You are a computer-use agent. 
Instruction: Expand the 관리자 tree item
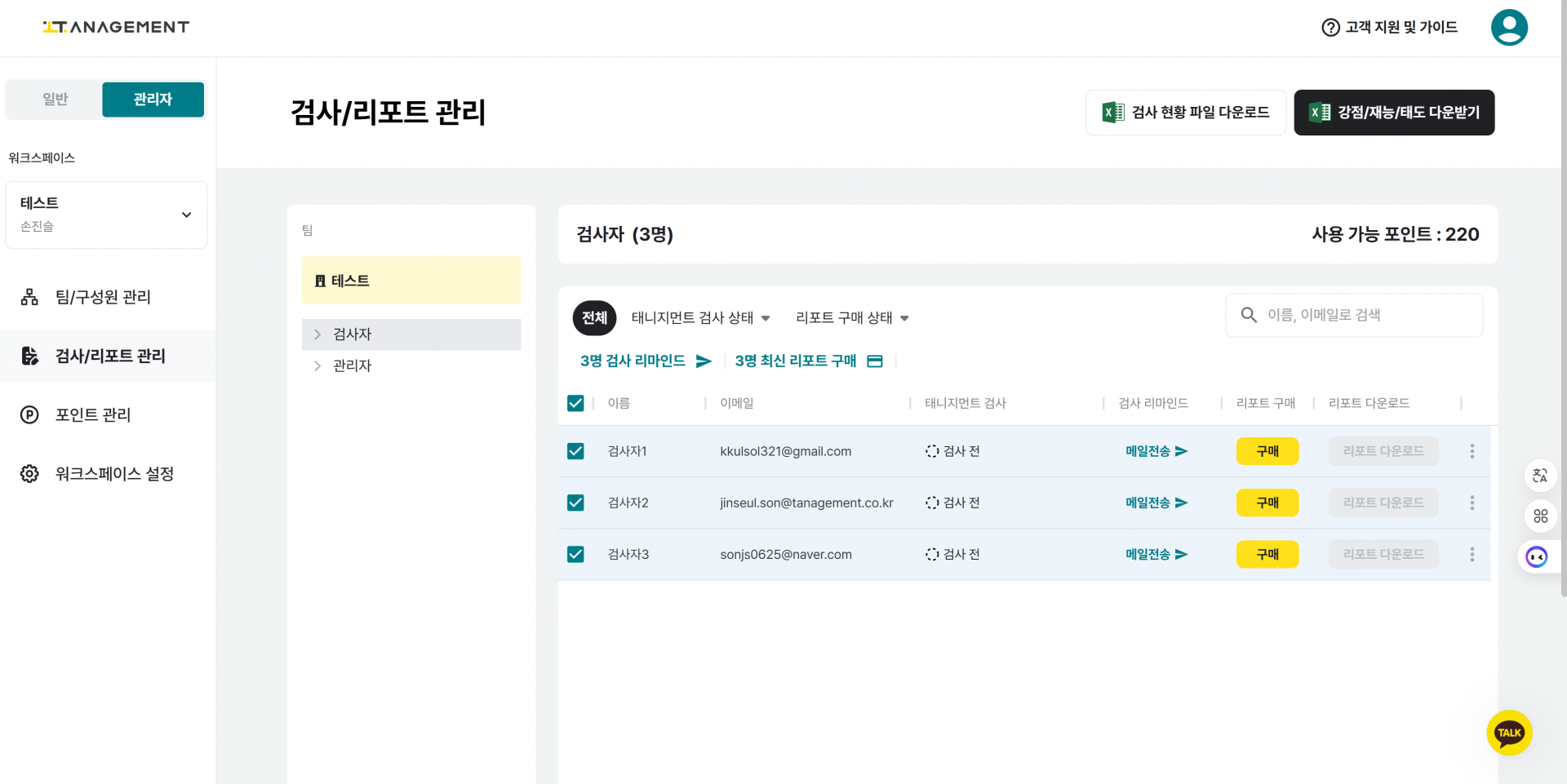tap(317, 366)
